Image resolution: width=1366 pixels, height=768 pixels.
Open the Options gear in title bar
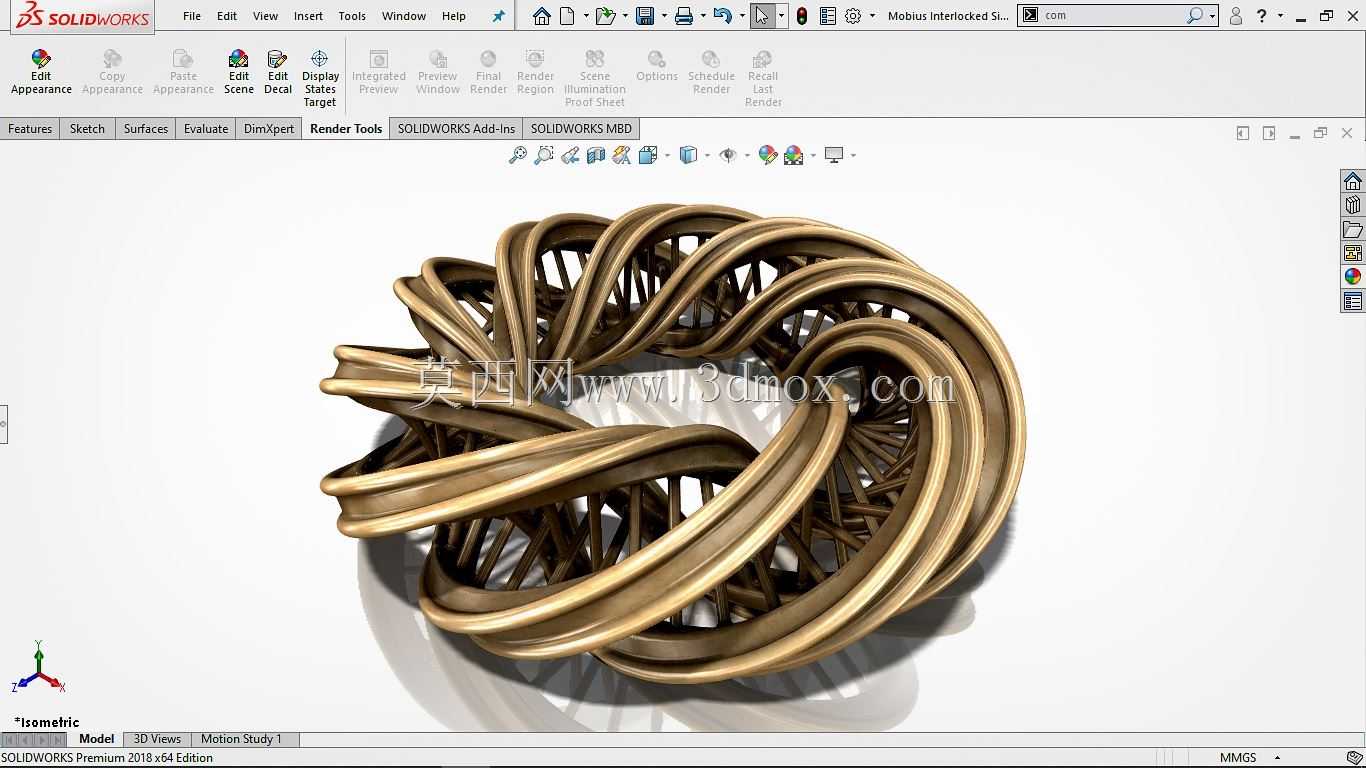coord(853,16)
